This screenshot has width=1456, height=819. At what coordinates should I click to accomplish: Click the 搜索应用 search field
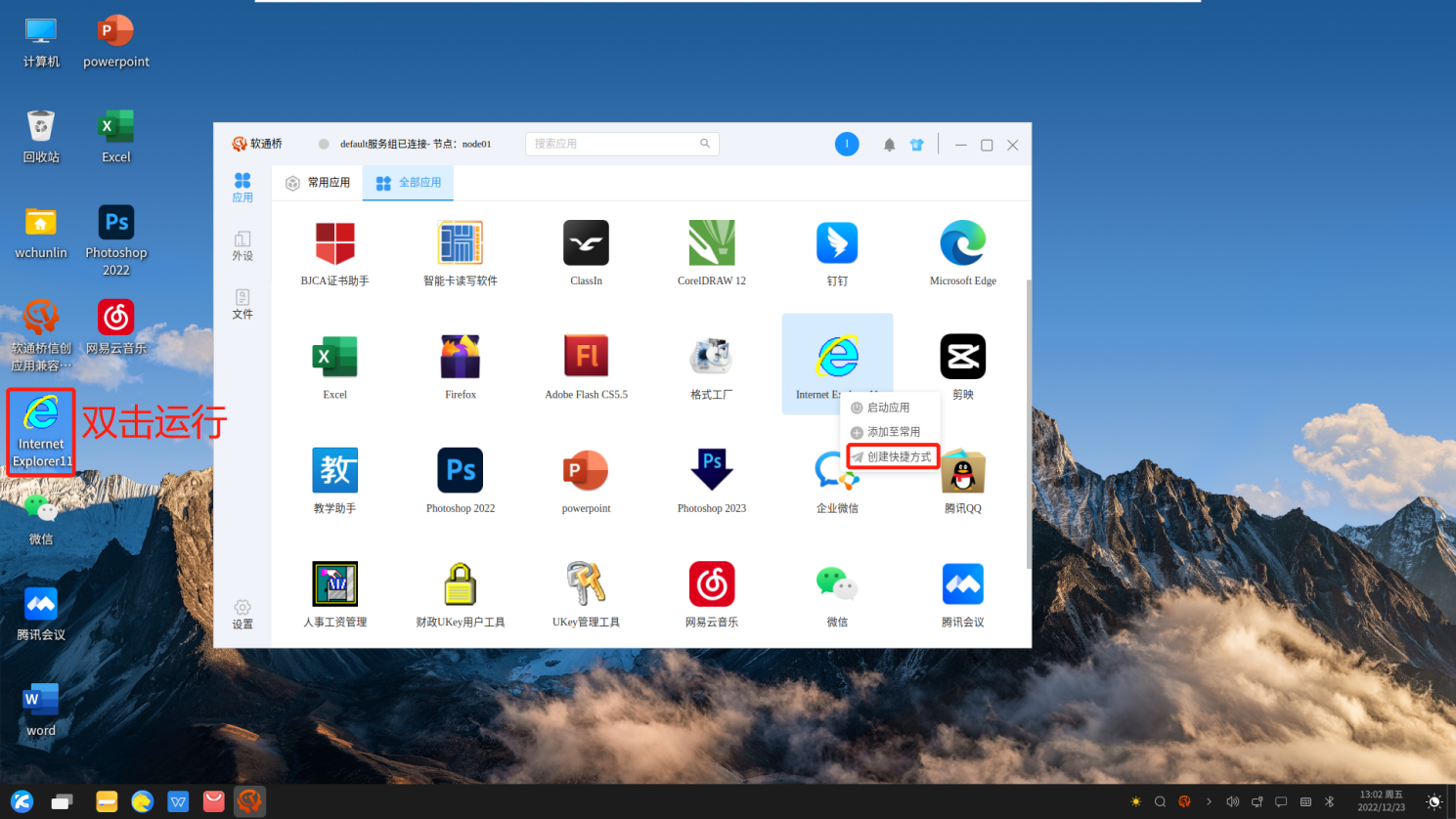pos(622,144)
